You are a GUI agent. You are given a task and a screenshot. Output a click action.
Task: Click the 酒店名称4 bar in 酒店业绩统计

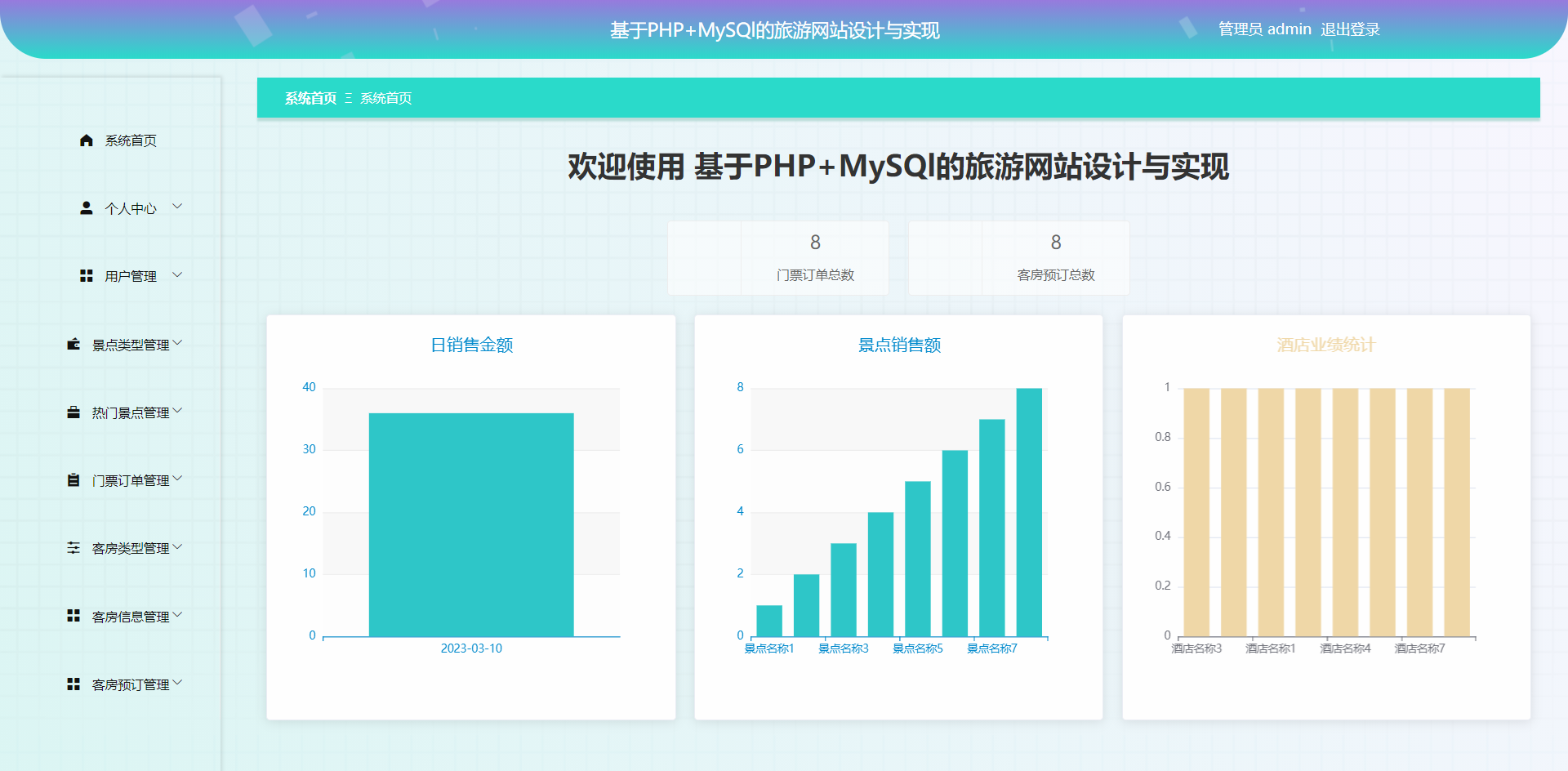pos(1345,512)
